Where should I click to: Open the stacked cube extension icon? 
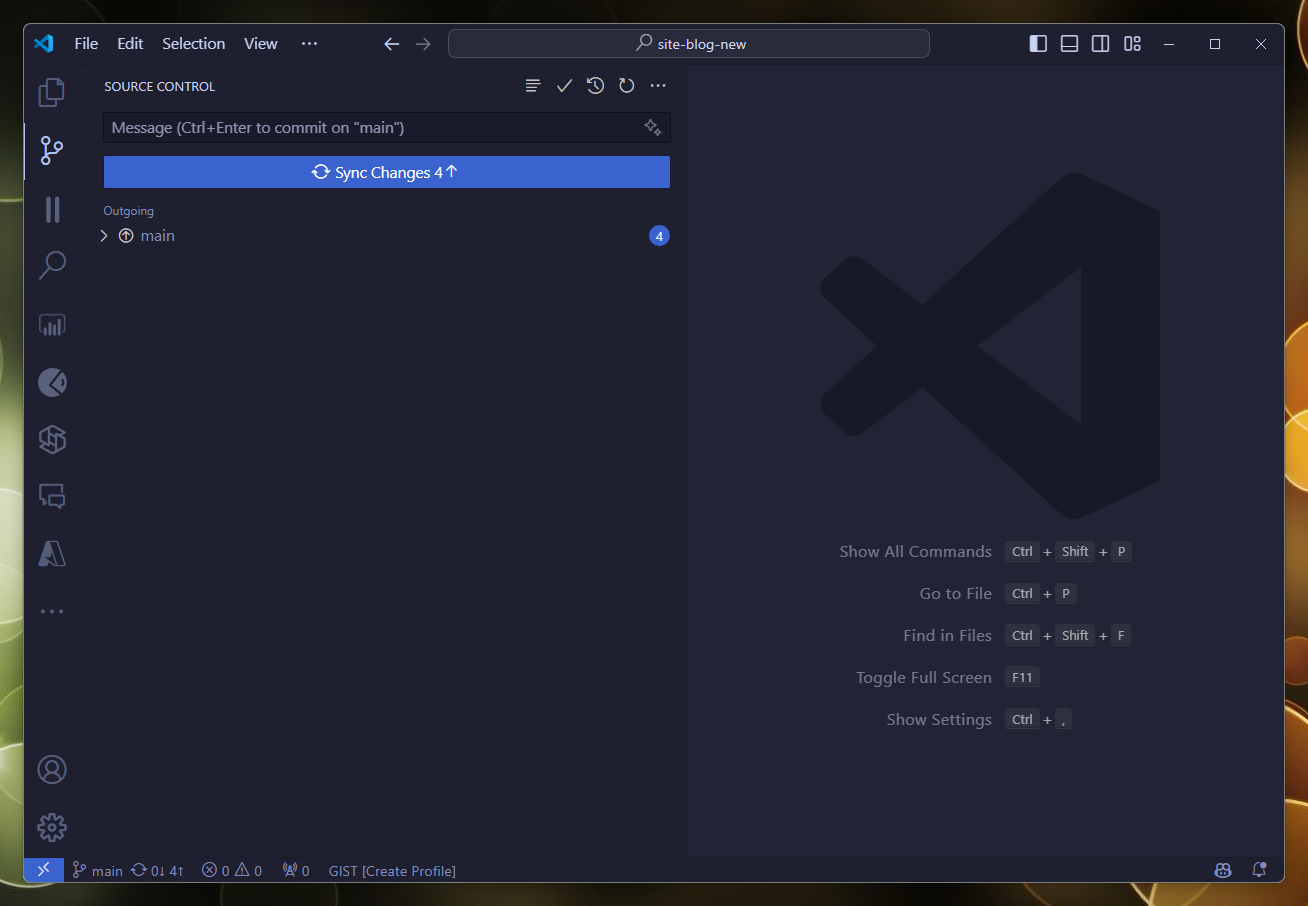[52, 439]
